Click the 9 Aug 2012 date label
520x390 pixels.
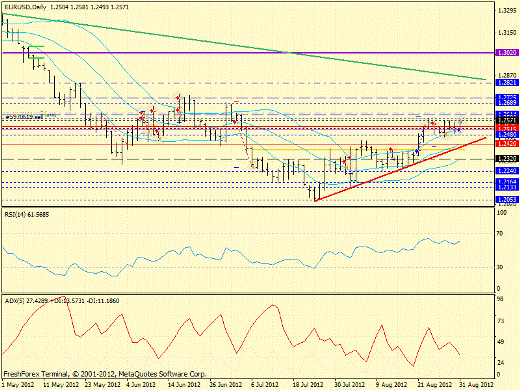[391, 385]
